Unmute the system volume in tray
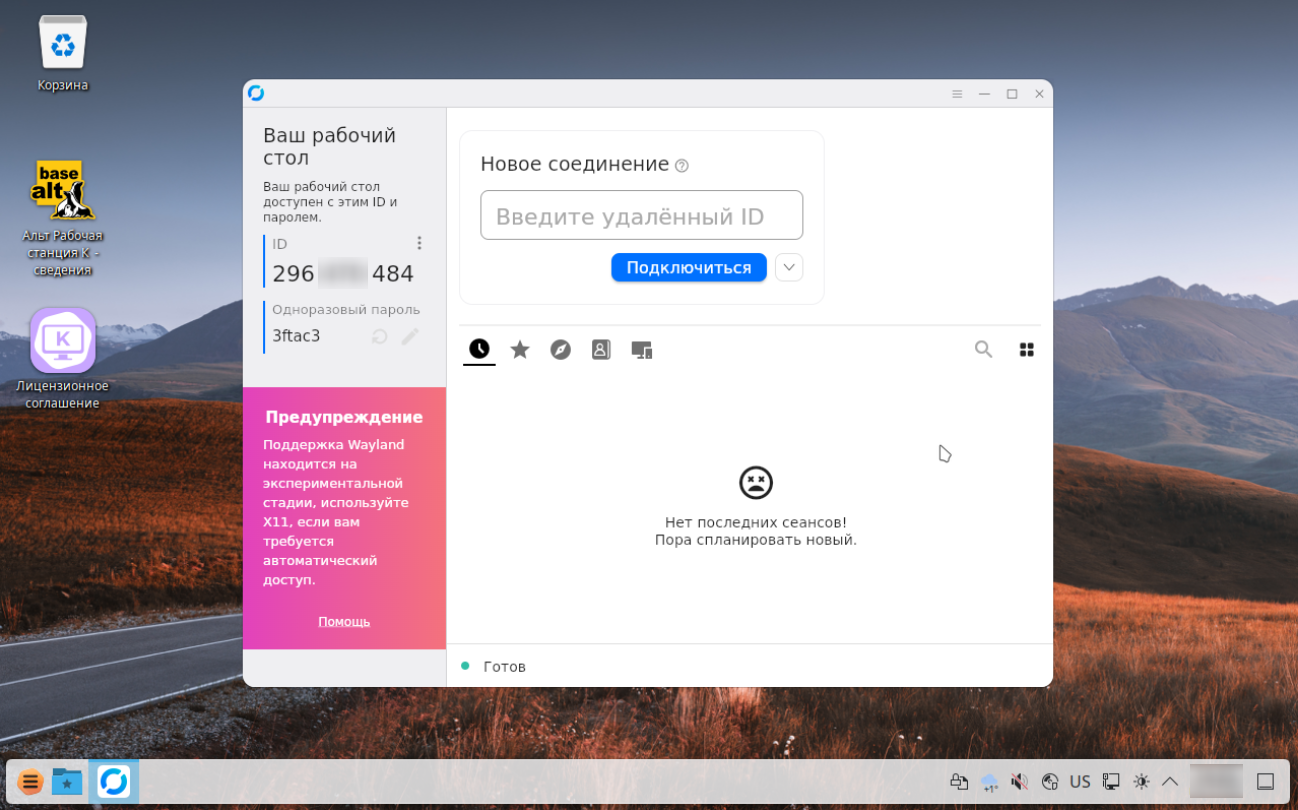 [1020, 781]
